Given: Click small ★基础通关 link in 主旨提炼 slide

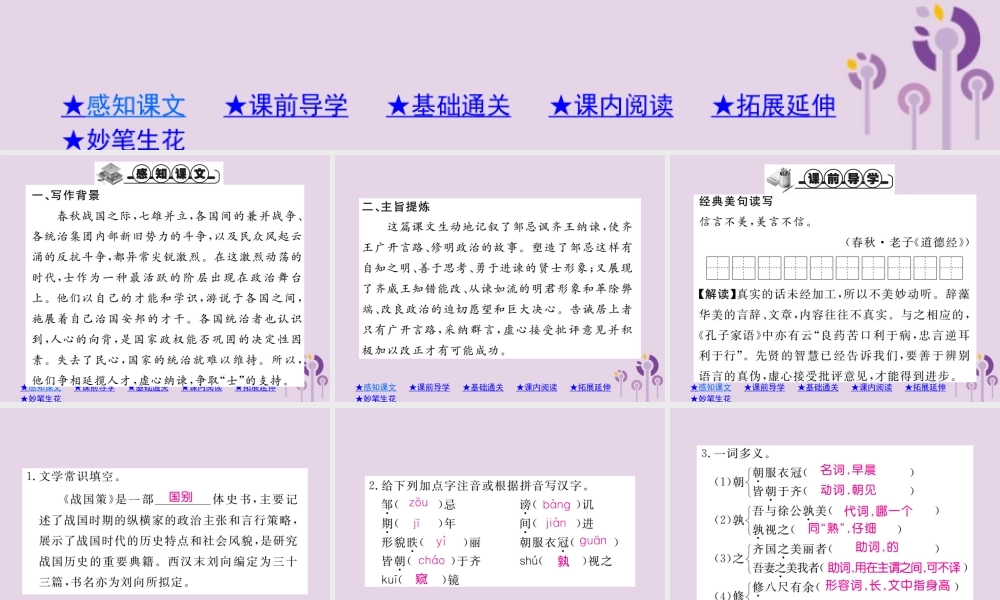Looking at the screenshot, I should pyautogui.click(x=483, y=388).
